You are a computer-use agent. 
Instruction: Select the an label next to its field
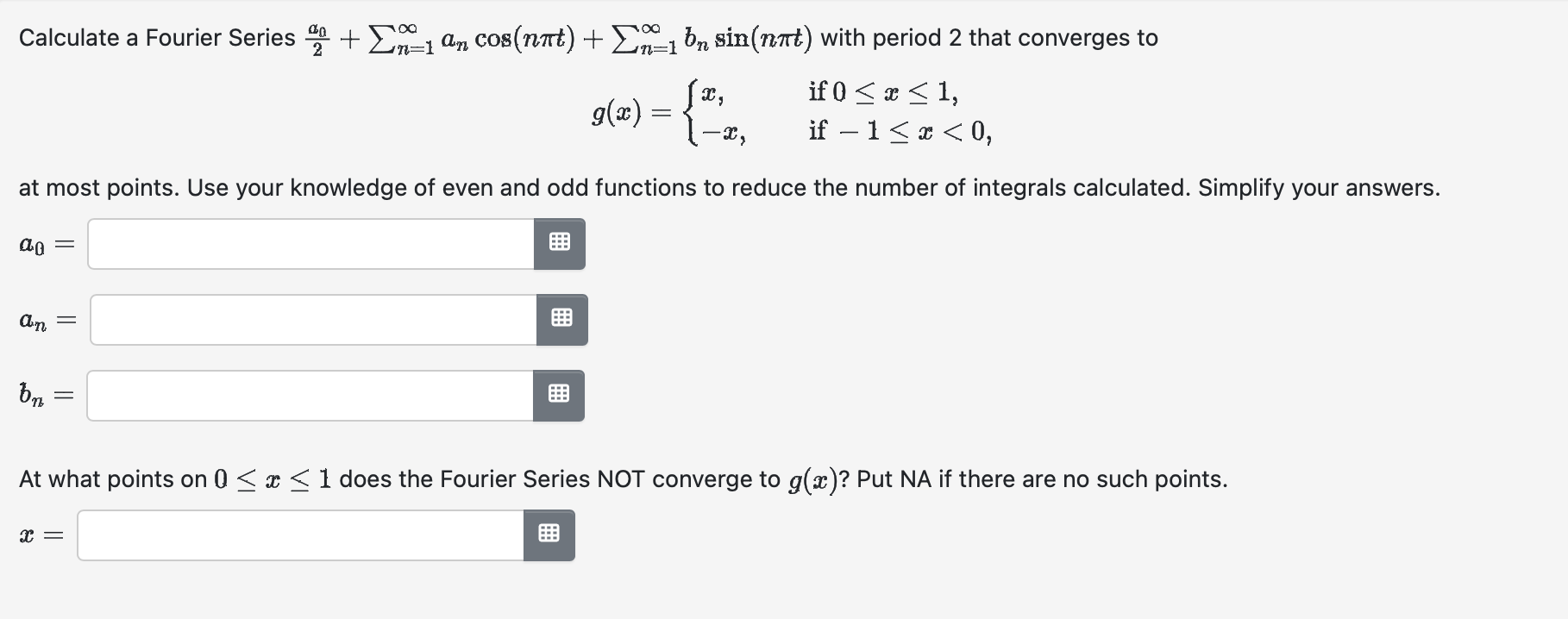(34, 320)
